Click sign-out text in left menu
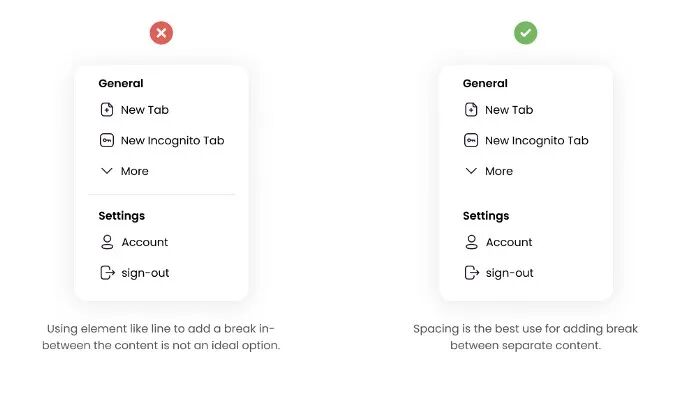Viewport: 700px width, 402px height. click(145, 273)
